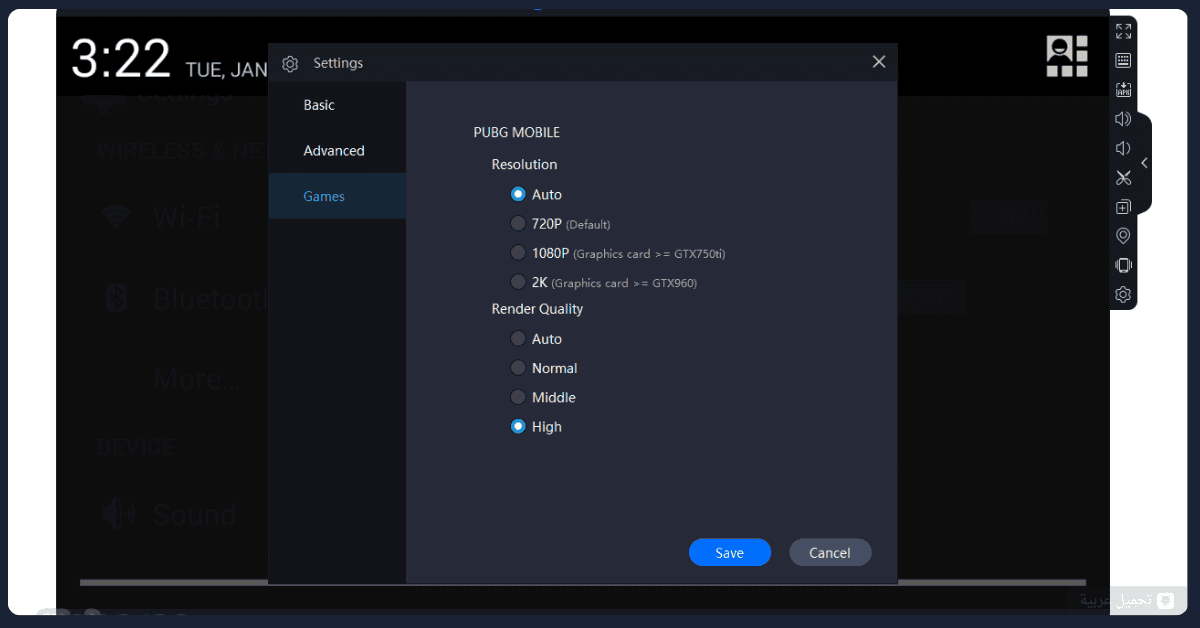Image resolution: width=1200 pixels, height=628 pixels.
Task: Click the gear icon in the Settings title bar
Action: point(290,64)
